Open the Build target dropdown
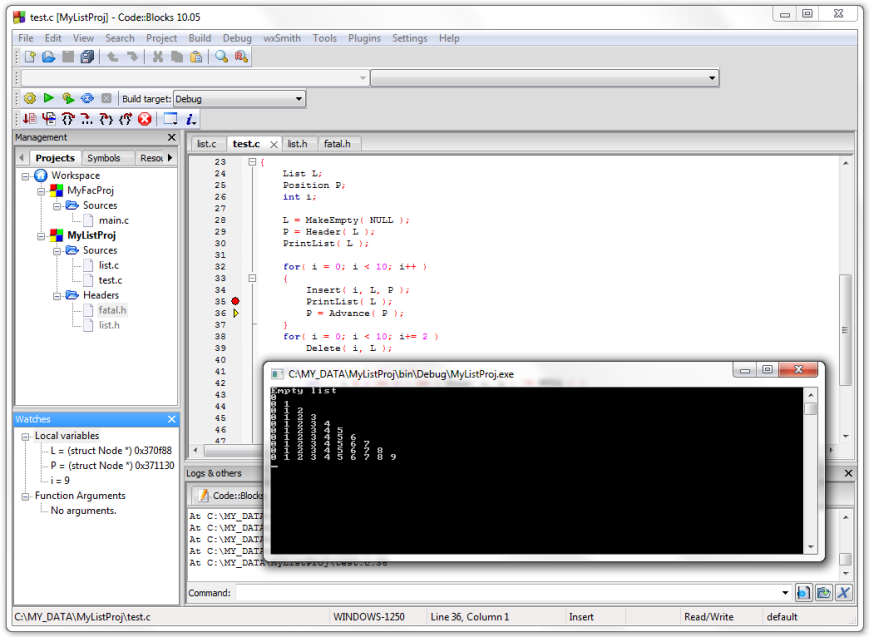Viewport: 870px width, 637px height. pyautogui.click(x=299, y=99)
